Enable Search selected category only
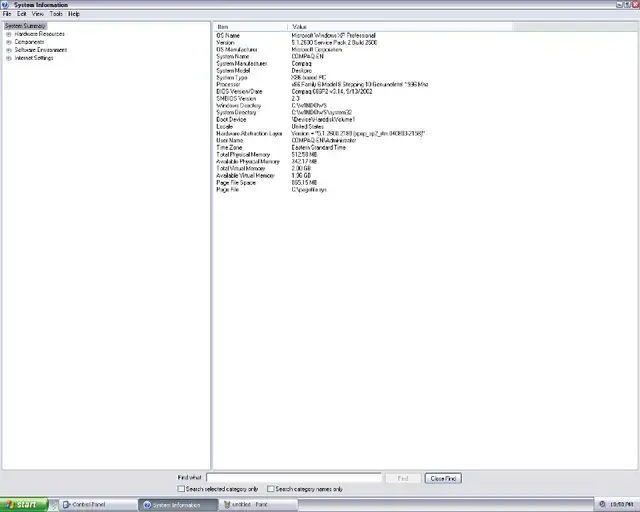 (181, 489)
